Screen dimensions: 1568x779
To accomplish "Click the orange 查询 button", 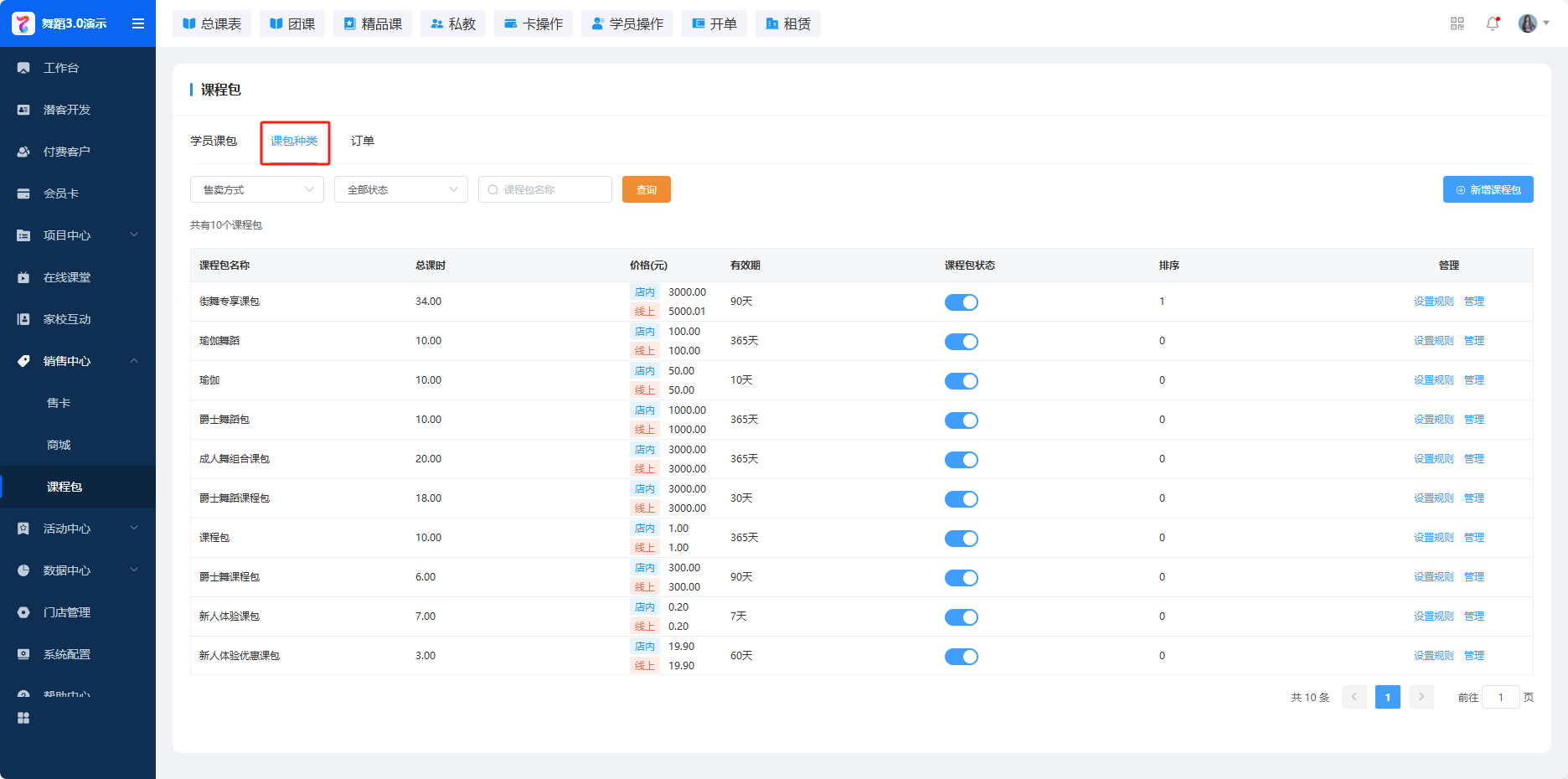I will pyautogui.click(x=646, y=189).
